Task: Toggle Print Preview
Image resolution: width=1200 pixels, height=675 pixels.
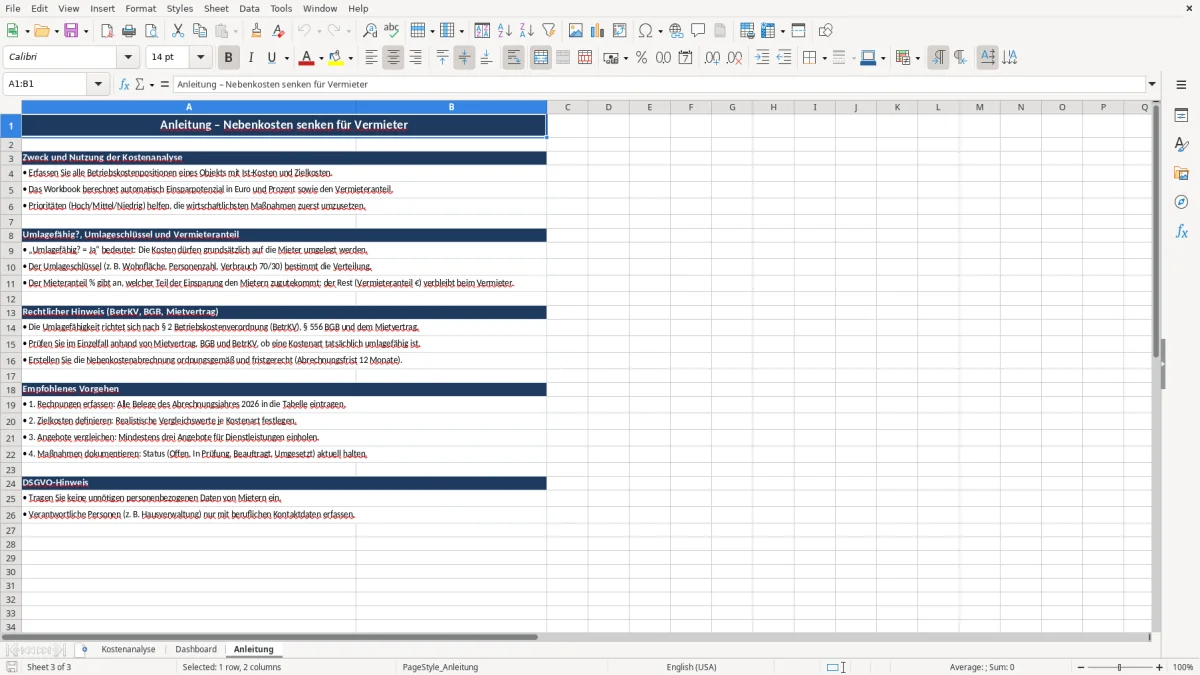Action: pos(151,31)
